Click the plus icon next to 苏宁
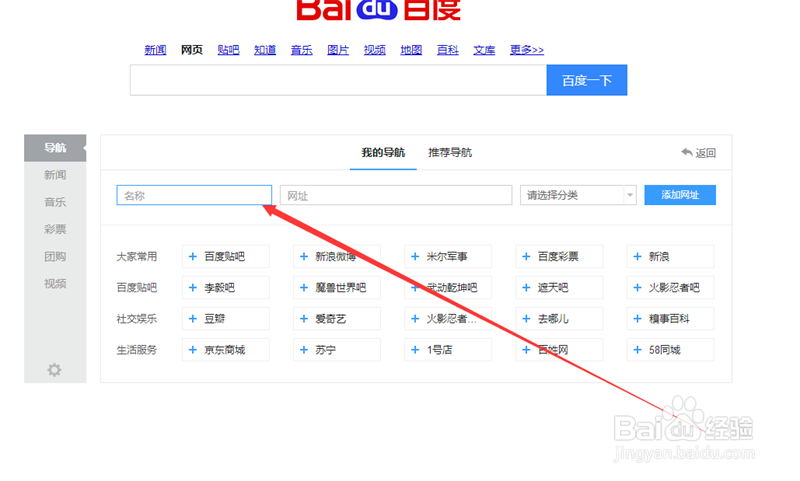The image size is (800, 481). [x=304, y=350]
